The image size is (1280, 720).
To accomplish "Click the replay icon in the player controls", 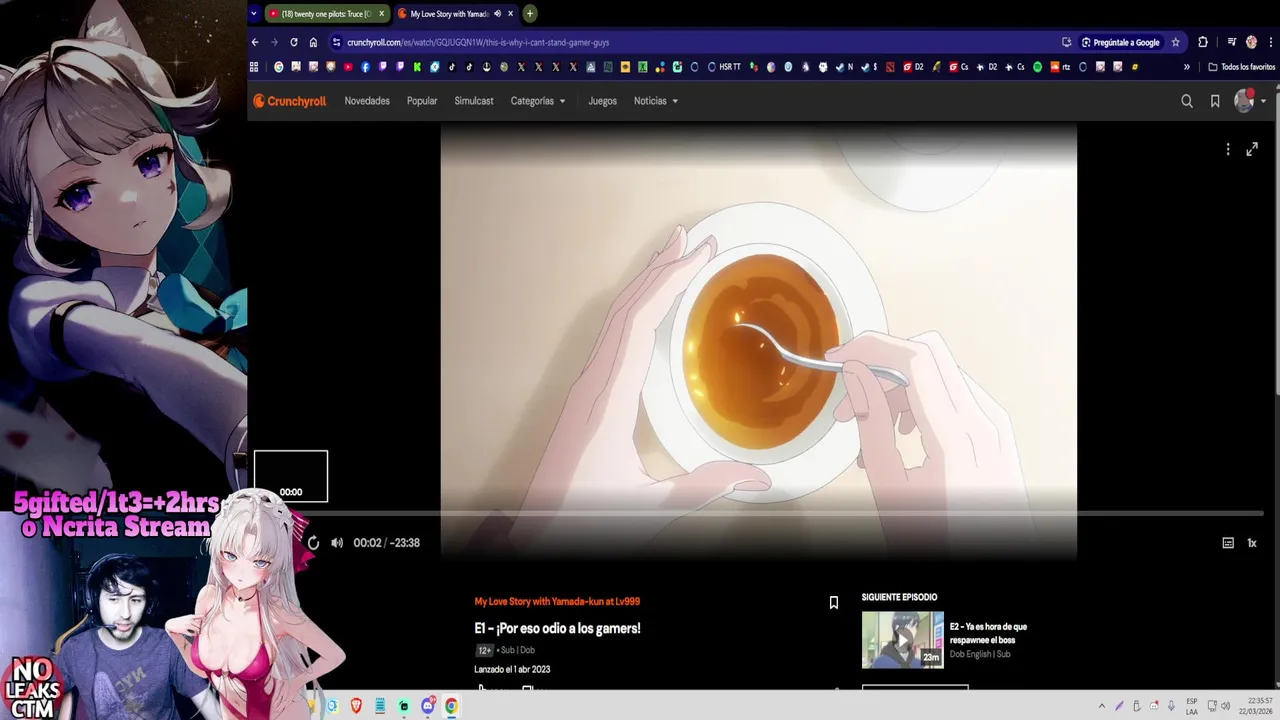I will click(313, 543).
